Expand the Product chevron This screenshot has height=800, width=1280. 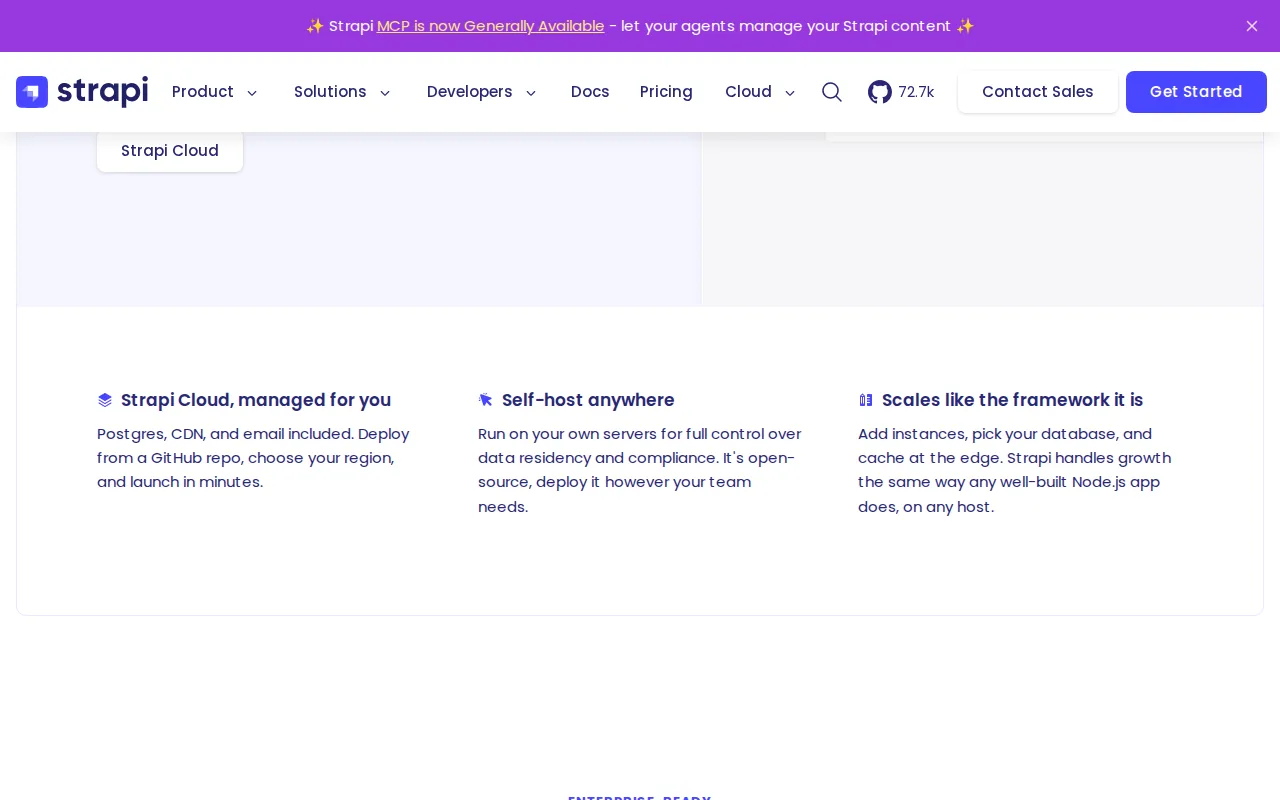252,93
